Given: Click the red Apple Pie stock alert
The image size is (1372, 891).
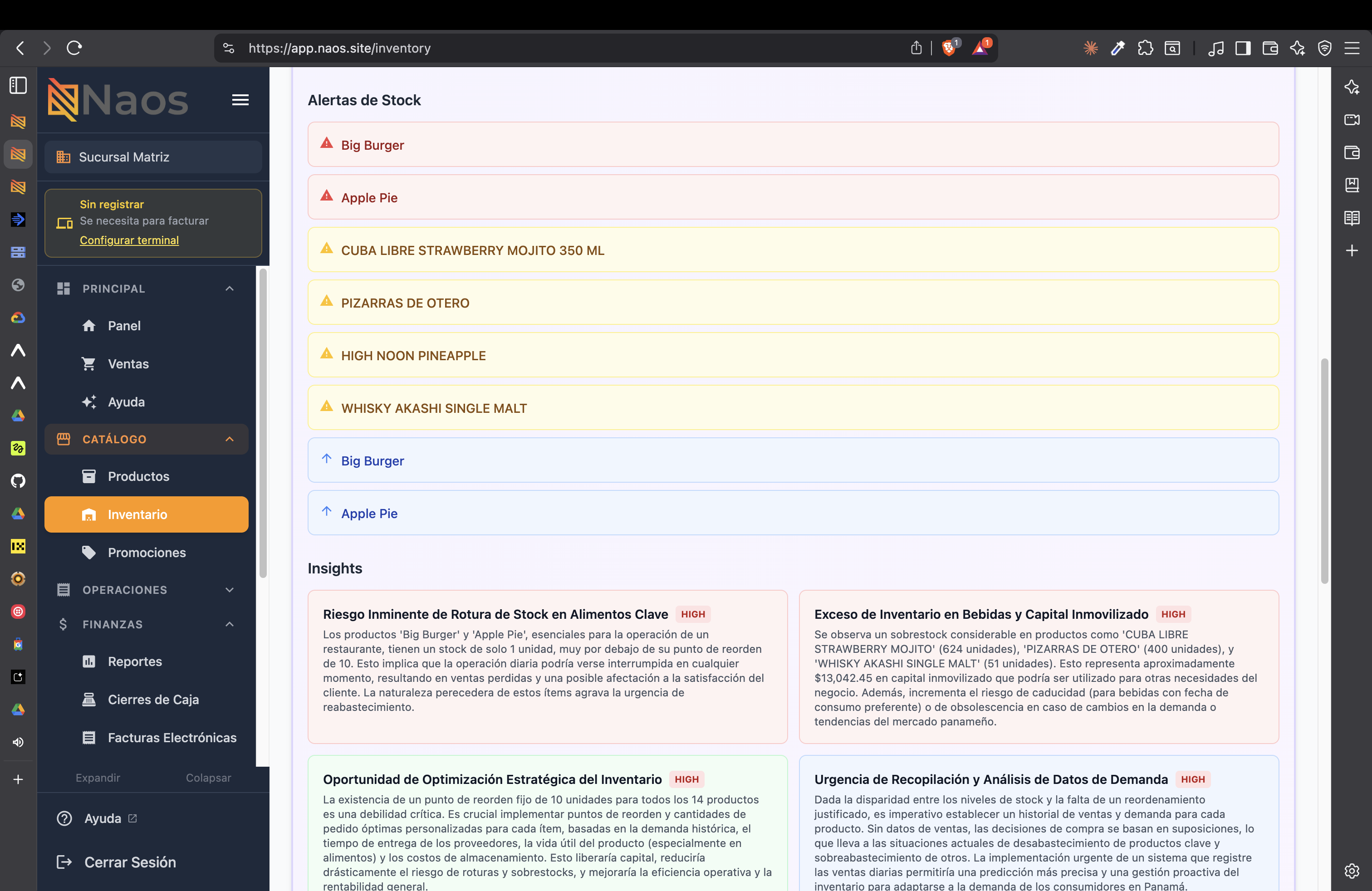Looking at the screenshot, I should click(x=793, y=197).
